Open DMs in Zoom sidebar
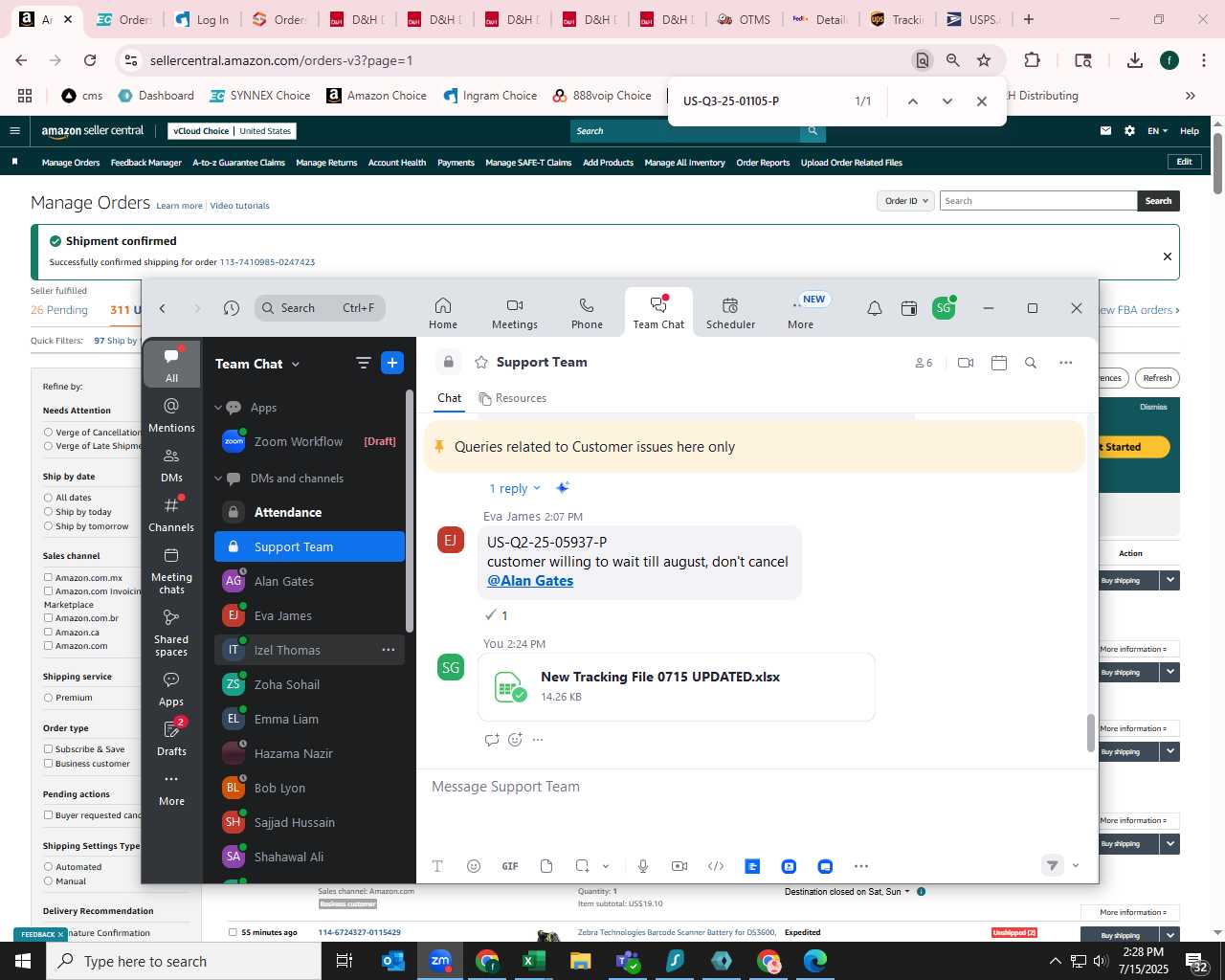Screen dimensions: 1225x980 (x=171, y=464)
